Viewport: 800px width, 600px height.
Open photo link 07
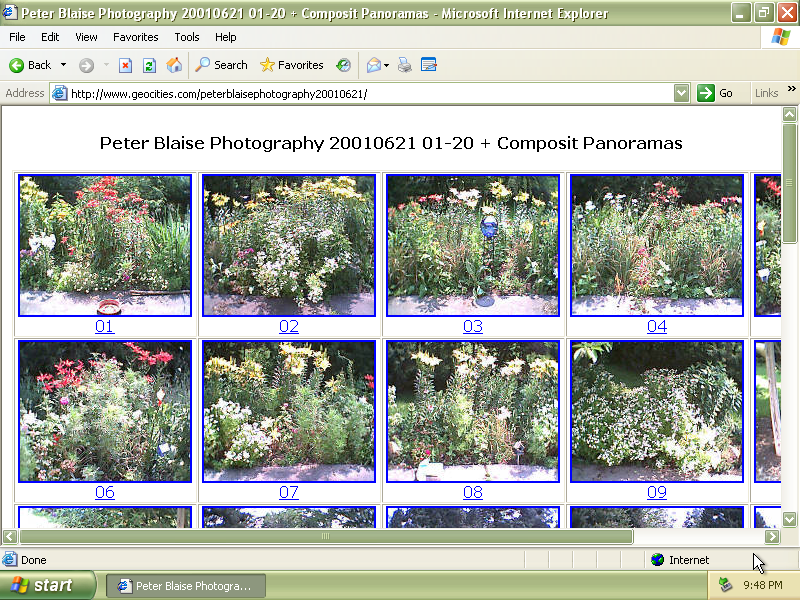(x=289, y=492)
